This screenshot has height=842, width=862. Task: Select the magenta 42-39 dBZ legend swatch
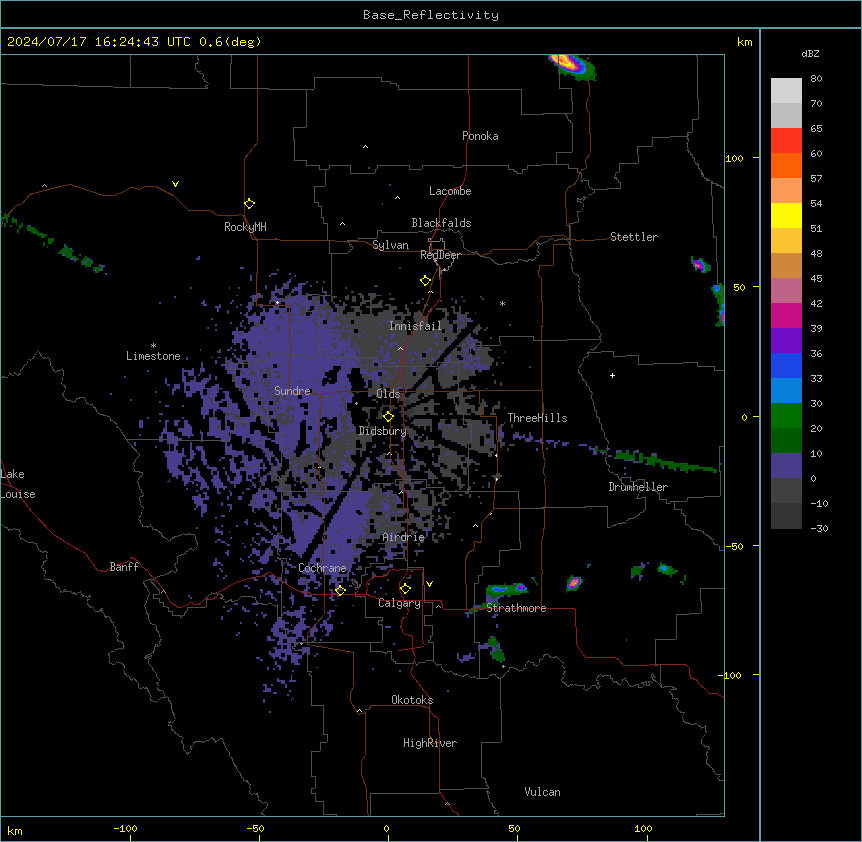[786, 315]
